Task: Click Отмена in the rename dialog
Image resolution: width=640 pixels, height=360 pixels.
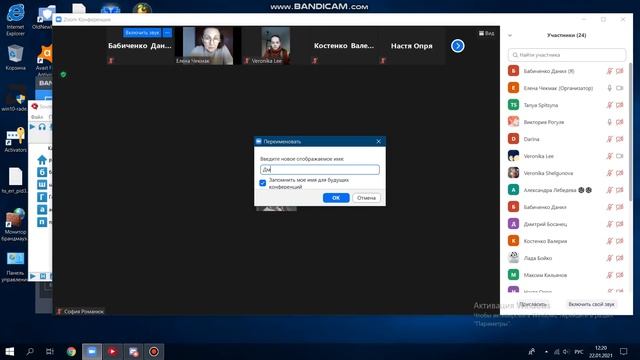Action: [366, 198]
